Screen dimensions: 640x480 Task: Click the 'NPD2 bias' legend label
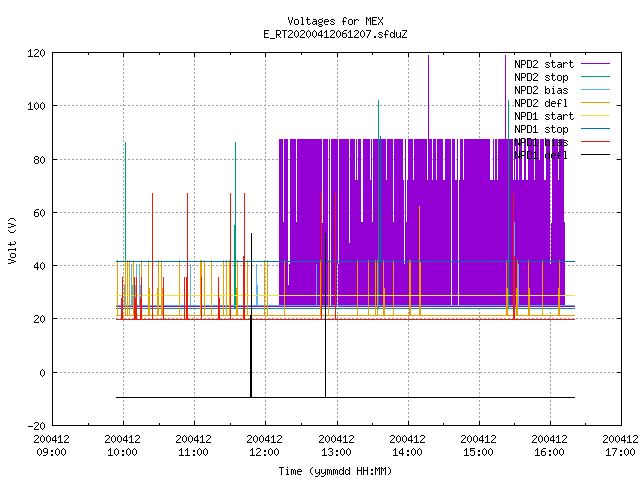[541, 90]
